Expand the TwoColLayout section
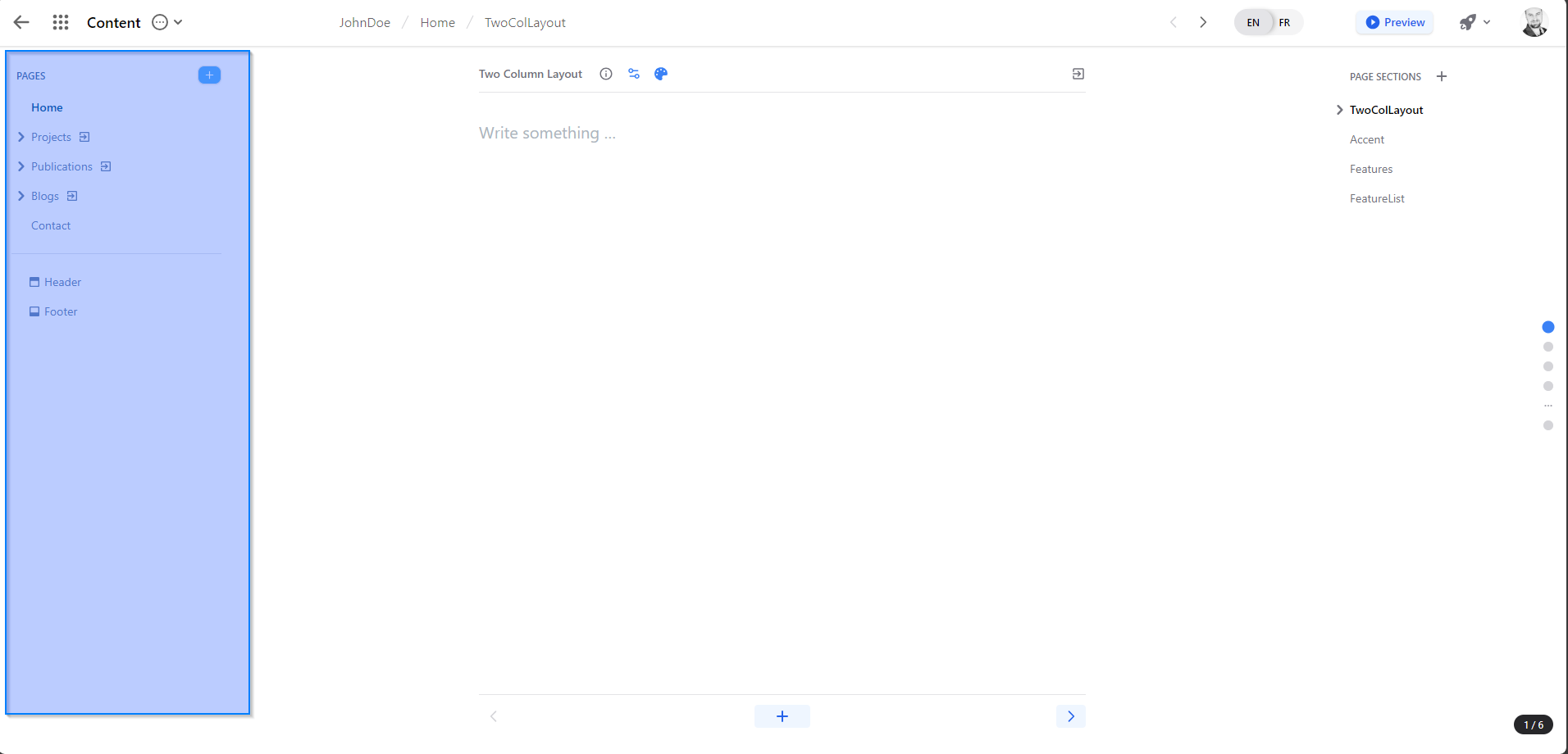The width and height of the screenshot is (1568, 754). pos(1339,110)
